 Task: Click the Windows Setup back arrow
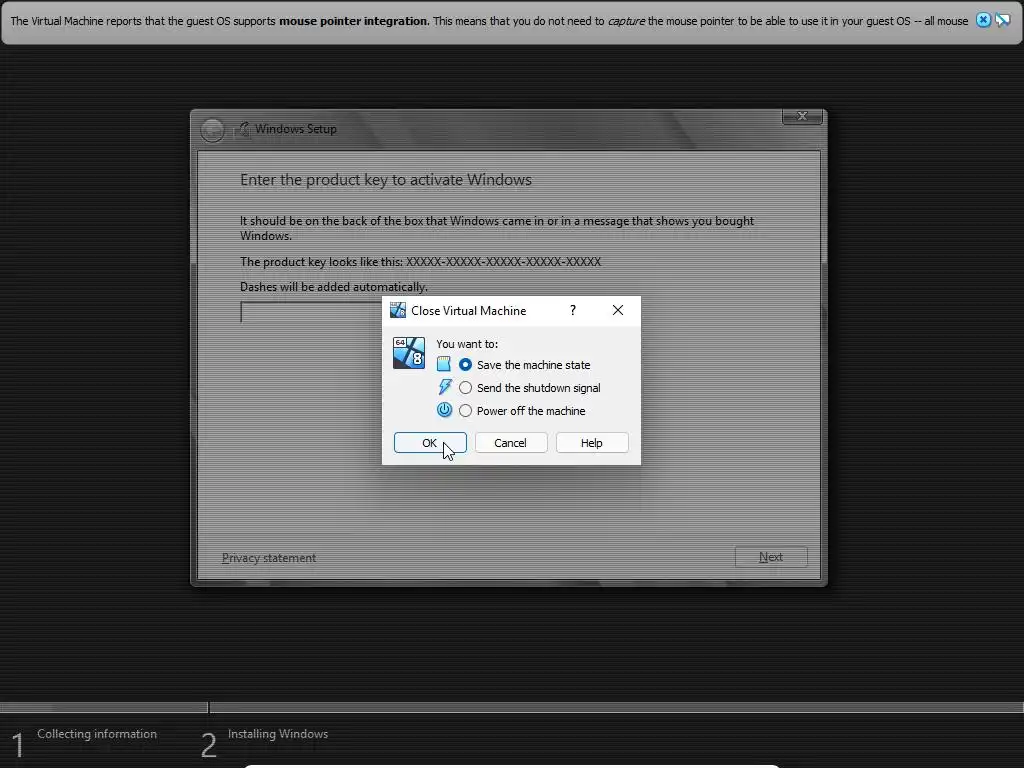point(212,130)
